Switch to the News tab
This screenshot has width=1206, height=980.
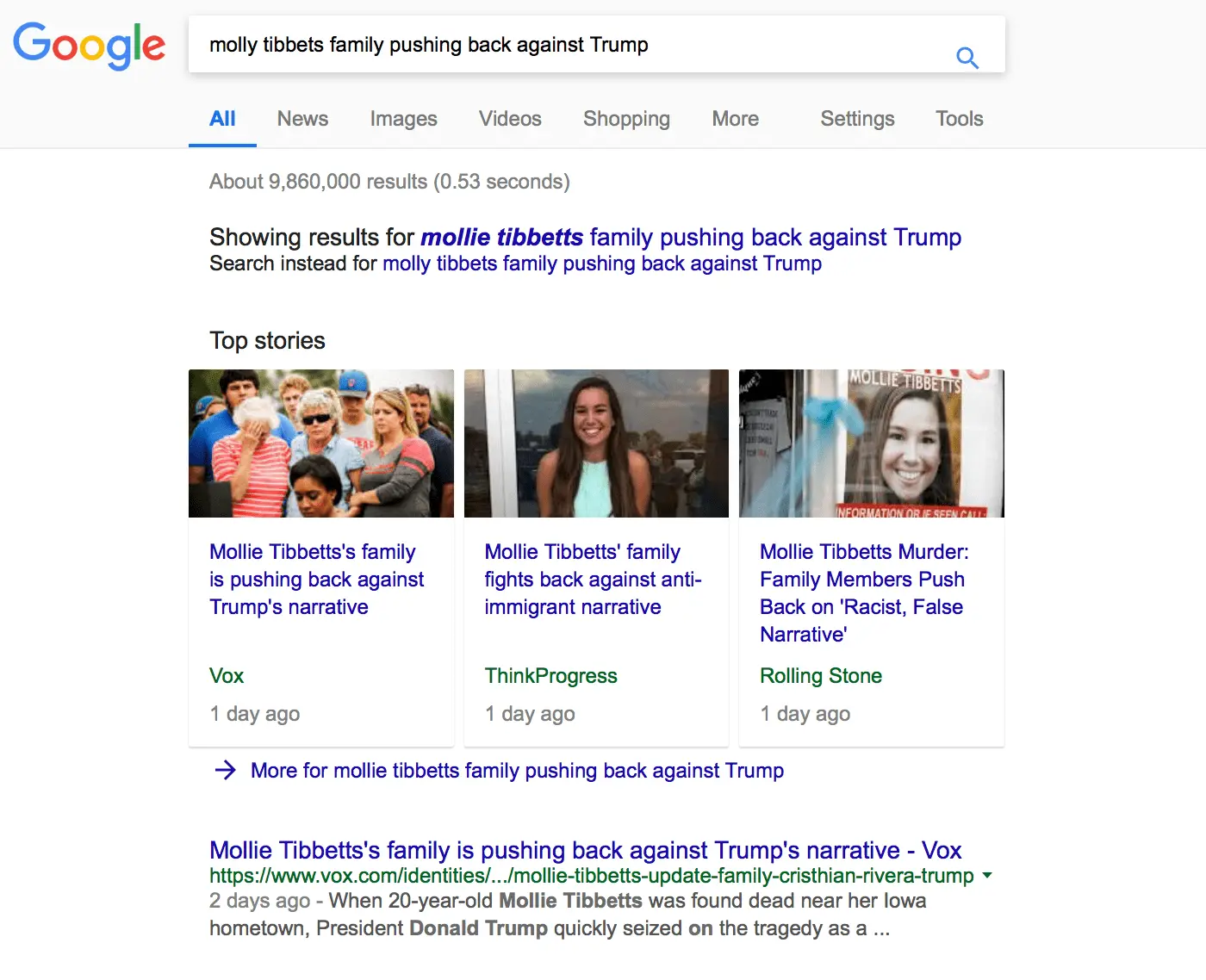pos(302,119)
